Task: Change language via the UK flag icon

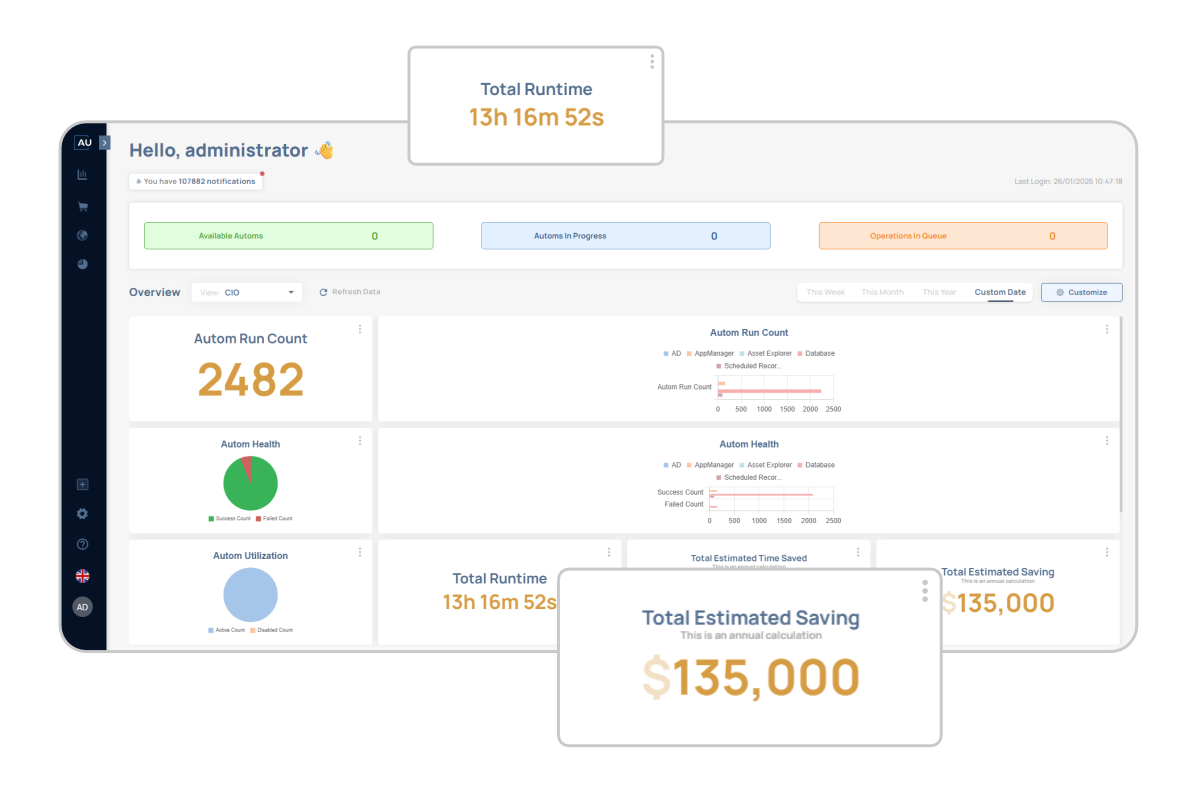Action: point(83,576)
